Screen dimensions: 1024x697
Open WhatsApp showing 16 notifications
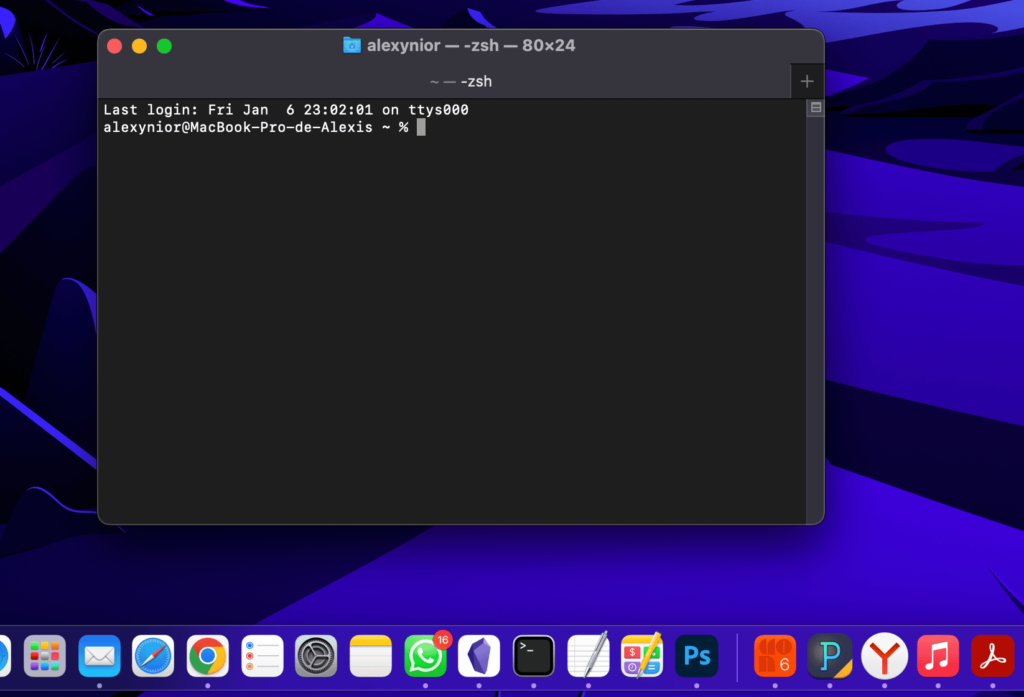coord(425,657)
